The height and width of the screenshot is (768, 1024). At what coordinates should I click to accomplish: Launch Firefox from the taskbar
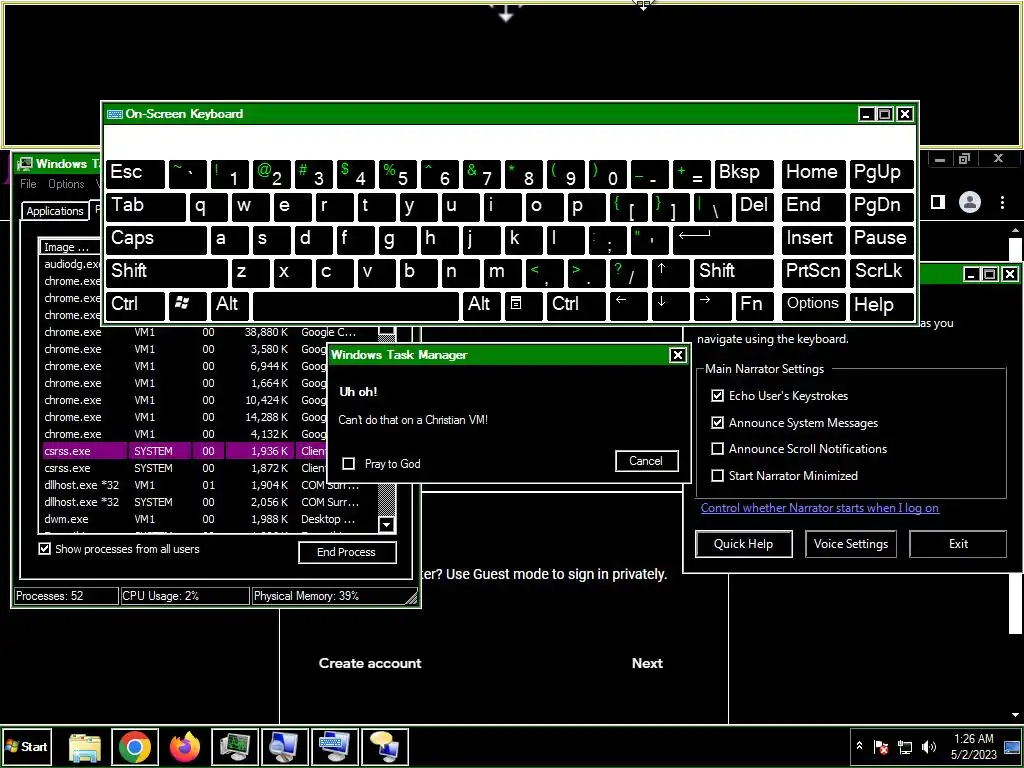click(184, 747)
